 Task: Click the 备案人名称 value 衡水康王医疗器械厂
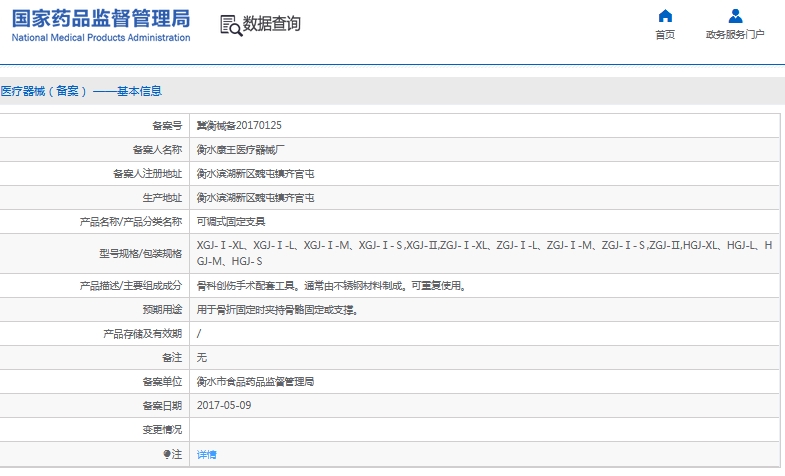coord(240,150)
